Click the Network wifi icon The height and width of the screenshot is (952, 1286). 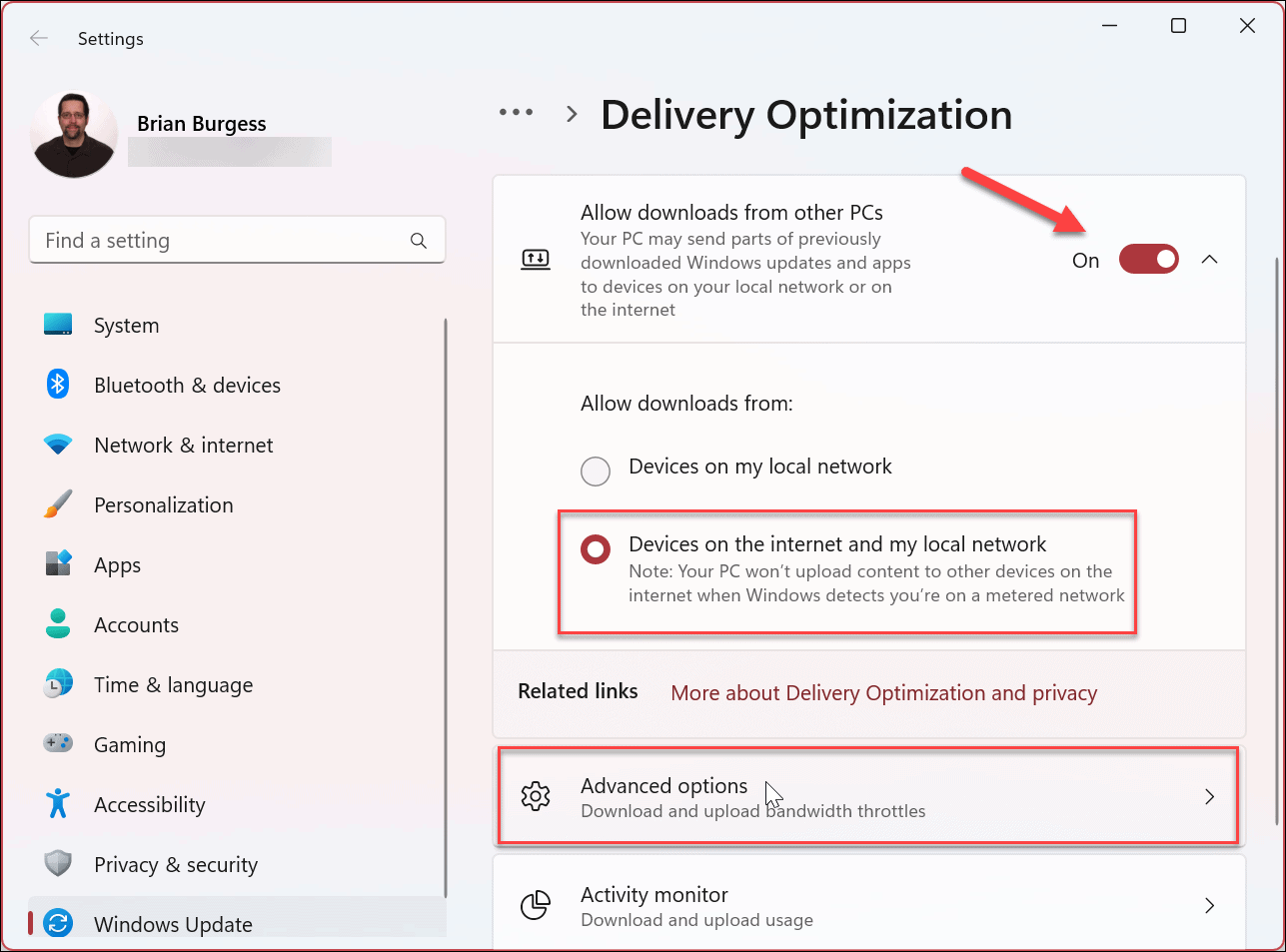[58, 445]
